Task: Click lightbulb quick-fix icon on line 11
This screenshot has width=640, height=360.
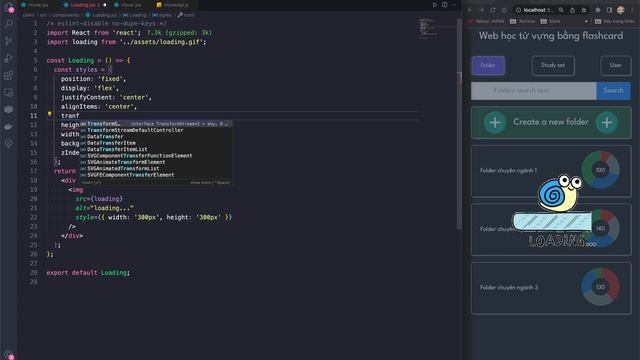Action: [x=50, y=114]
